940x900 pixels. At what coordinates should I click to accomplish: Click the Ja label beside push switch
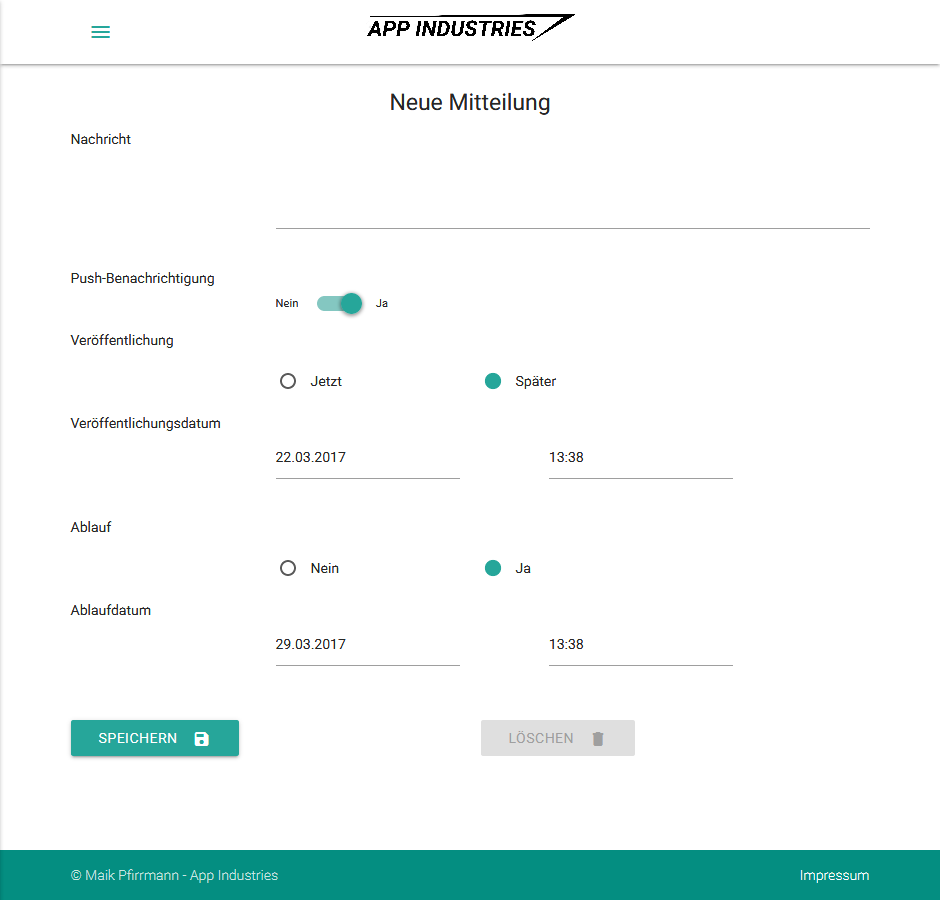coord(382,303)
